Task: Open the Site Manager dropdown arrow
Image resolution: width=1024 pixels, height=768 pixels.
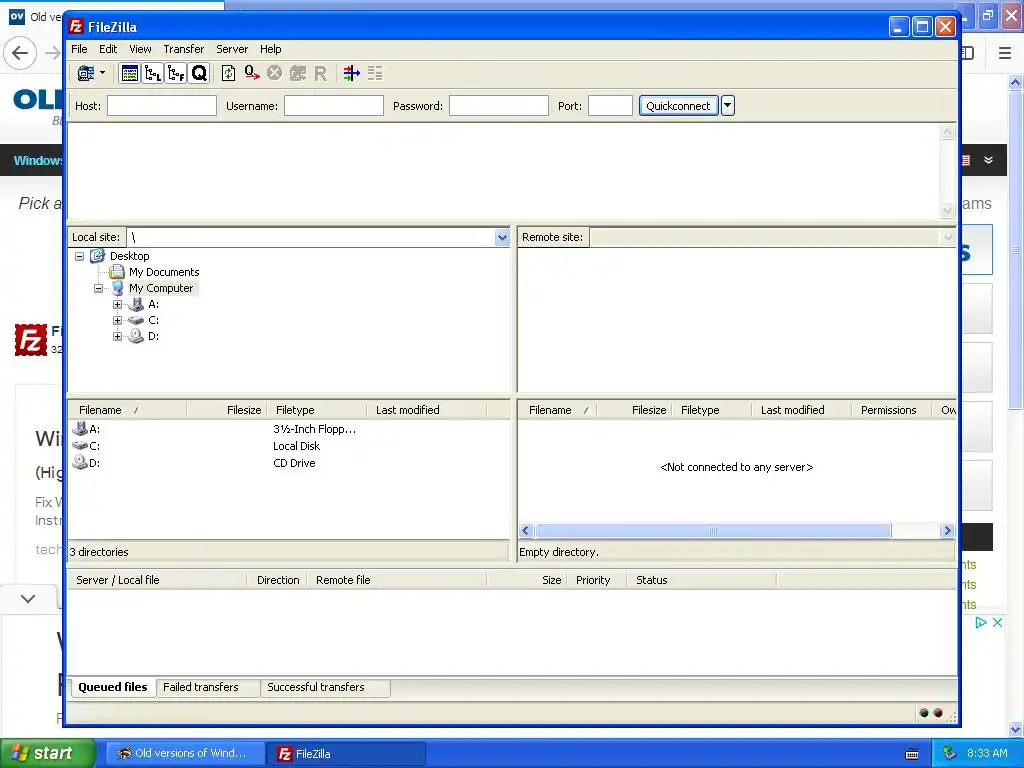Action: click(x=103, y=73)
